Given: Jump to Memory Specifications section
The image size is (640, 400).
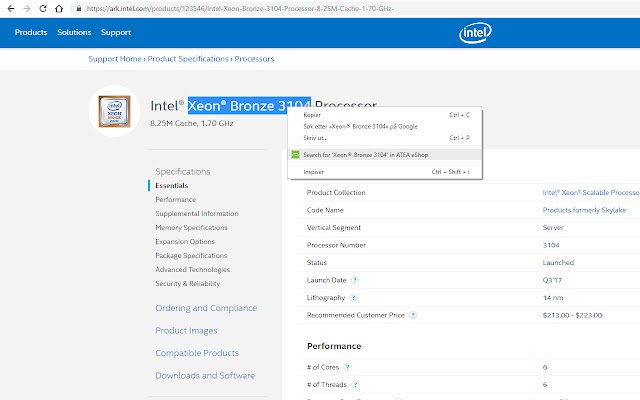Looking at the screenshot, I should pyautogui.click(x=191, y=227).
